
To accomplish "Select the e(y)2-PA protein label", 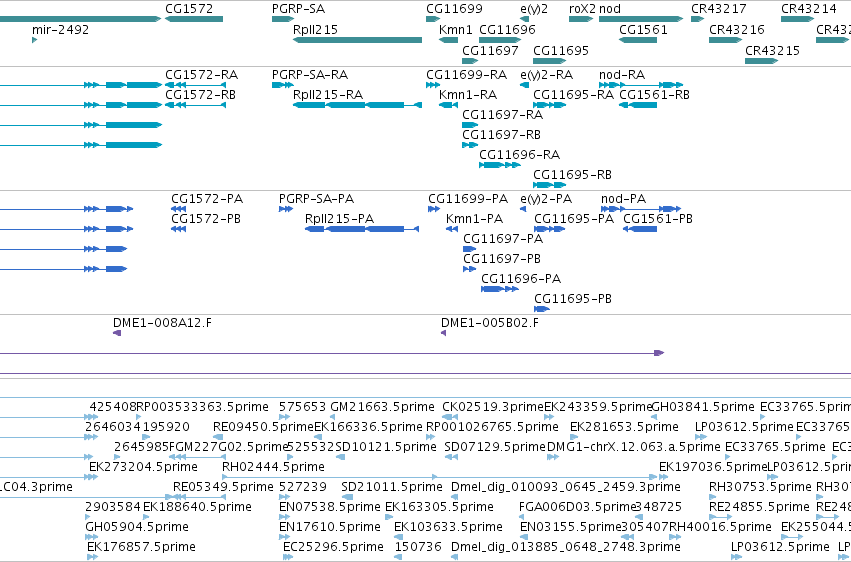I will click(546, 199).
